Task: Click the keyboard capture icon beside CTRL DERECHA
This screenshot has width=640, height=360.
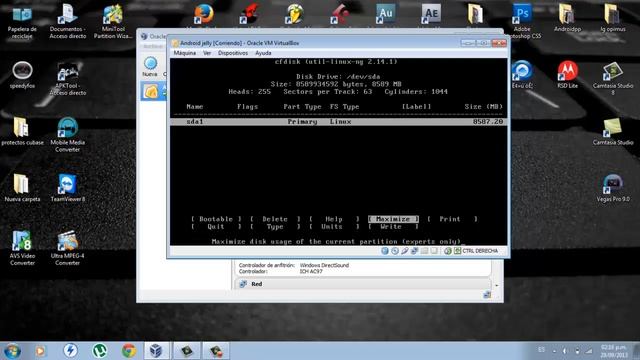Action: pos(458,251)
